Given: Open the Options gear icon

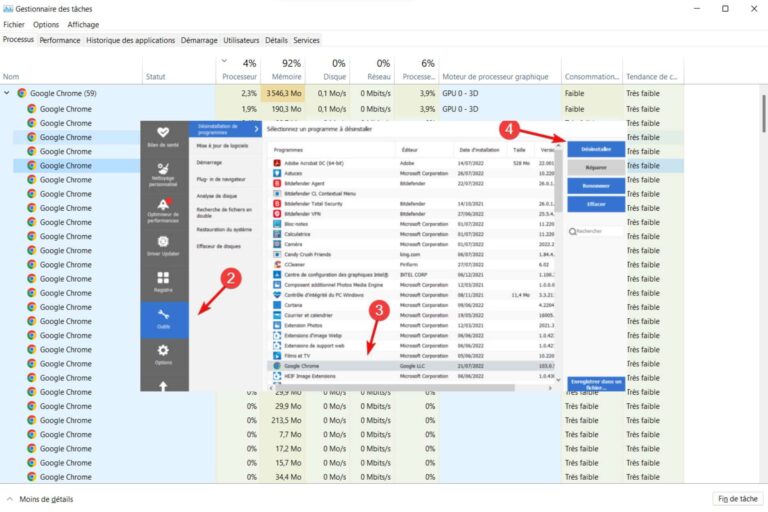Looking at the screenshot, I should pyautogui.click(x=163, y=350).
